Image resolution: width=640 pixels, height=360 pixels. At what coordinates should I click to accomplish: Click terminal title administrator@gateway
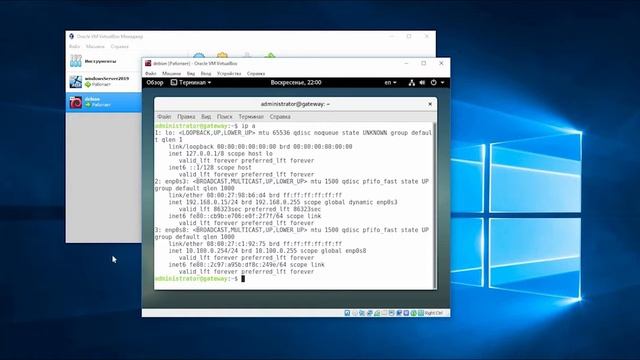point(295,104)
